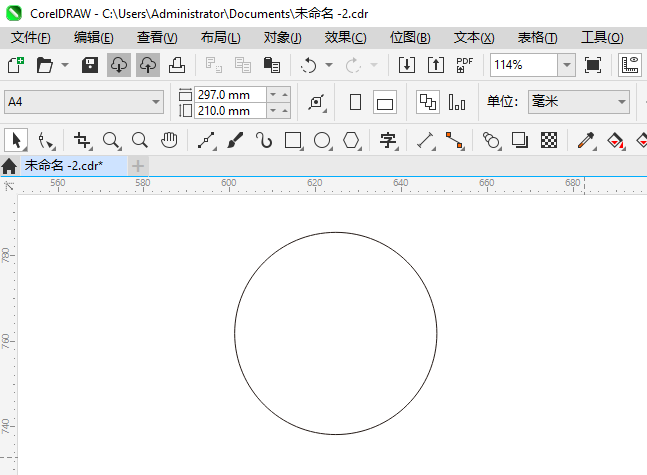
Task: Select the Pick tool arrow
Action: coord(16,140)
